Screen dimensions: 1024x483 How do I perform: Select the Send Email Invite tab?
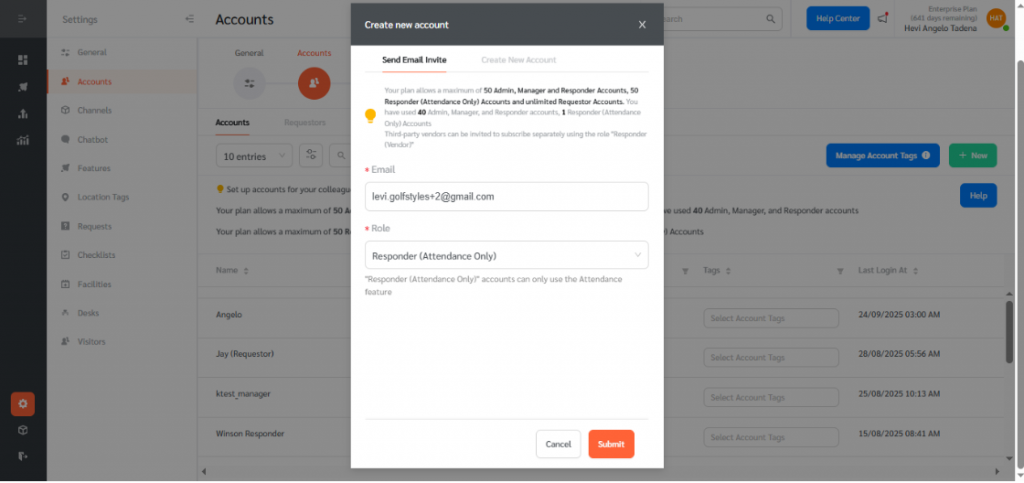point(414,60)
